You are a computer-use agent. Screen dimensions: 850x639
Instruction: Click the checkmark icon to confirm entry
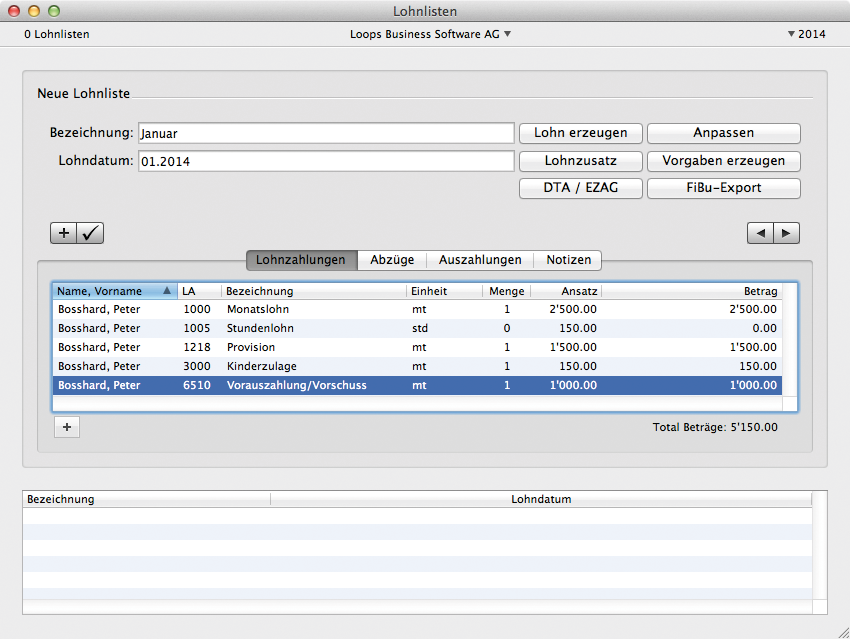pyautogui.click(x=90, y=233)
